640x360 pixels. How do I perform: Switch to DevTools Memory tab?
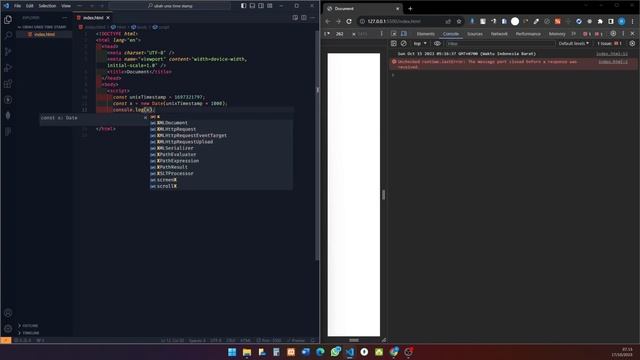557,34
